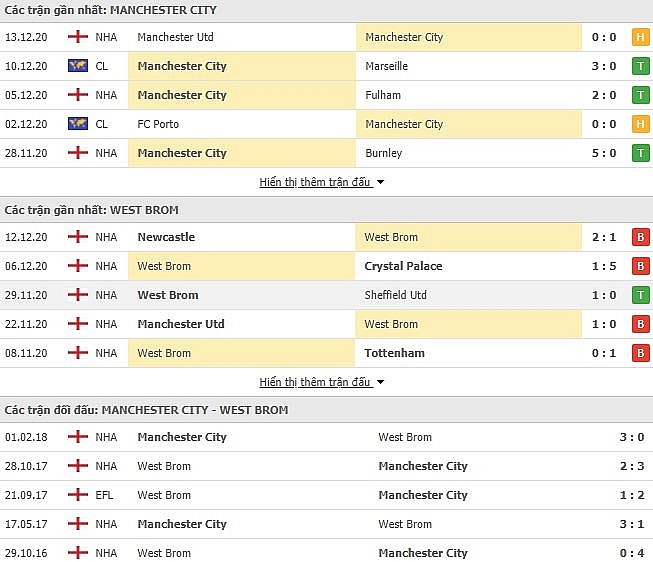Click the red B badge for Tottenham match
The image size is (653, 562).
pyautogui.click(x=640, y=353)
